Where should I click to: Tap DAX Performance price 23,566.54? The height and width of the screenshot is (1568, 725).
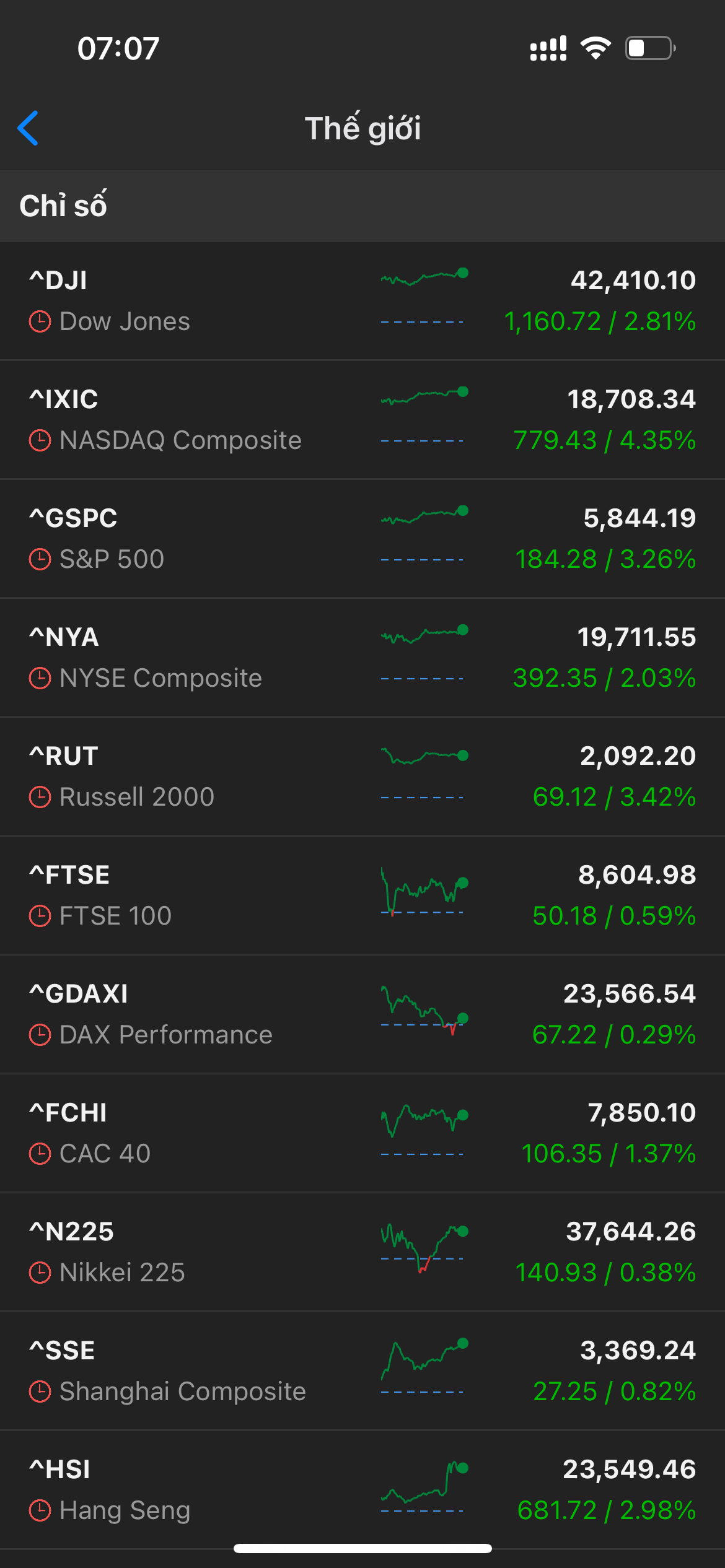coord(629,994)
